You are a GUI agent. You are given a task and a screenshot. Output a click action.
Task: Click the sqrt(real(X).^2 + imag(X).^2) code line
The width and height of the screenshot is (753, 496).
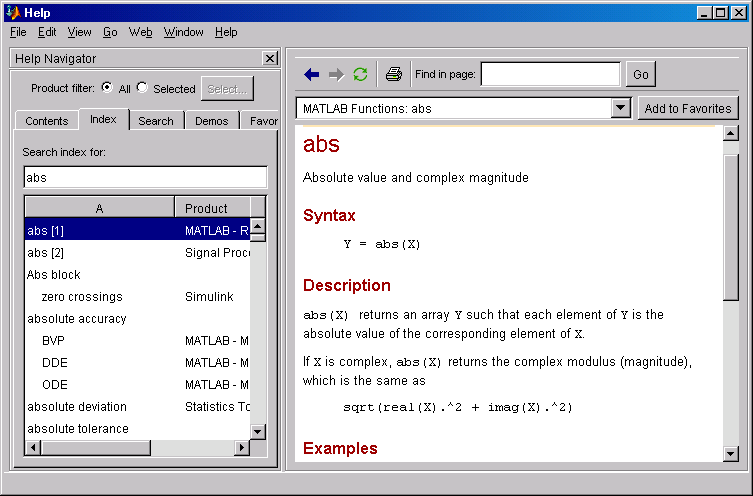[x=458, y=407]
